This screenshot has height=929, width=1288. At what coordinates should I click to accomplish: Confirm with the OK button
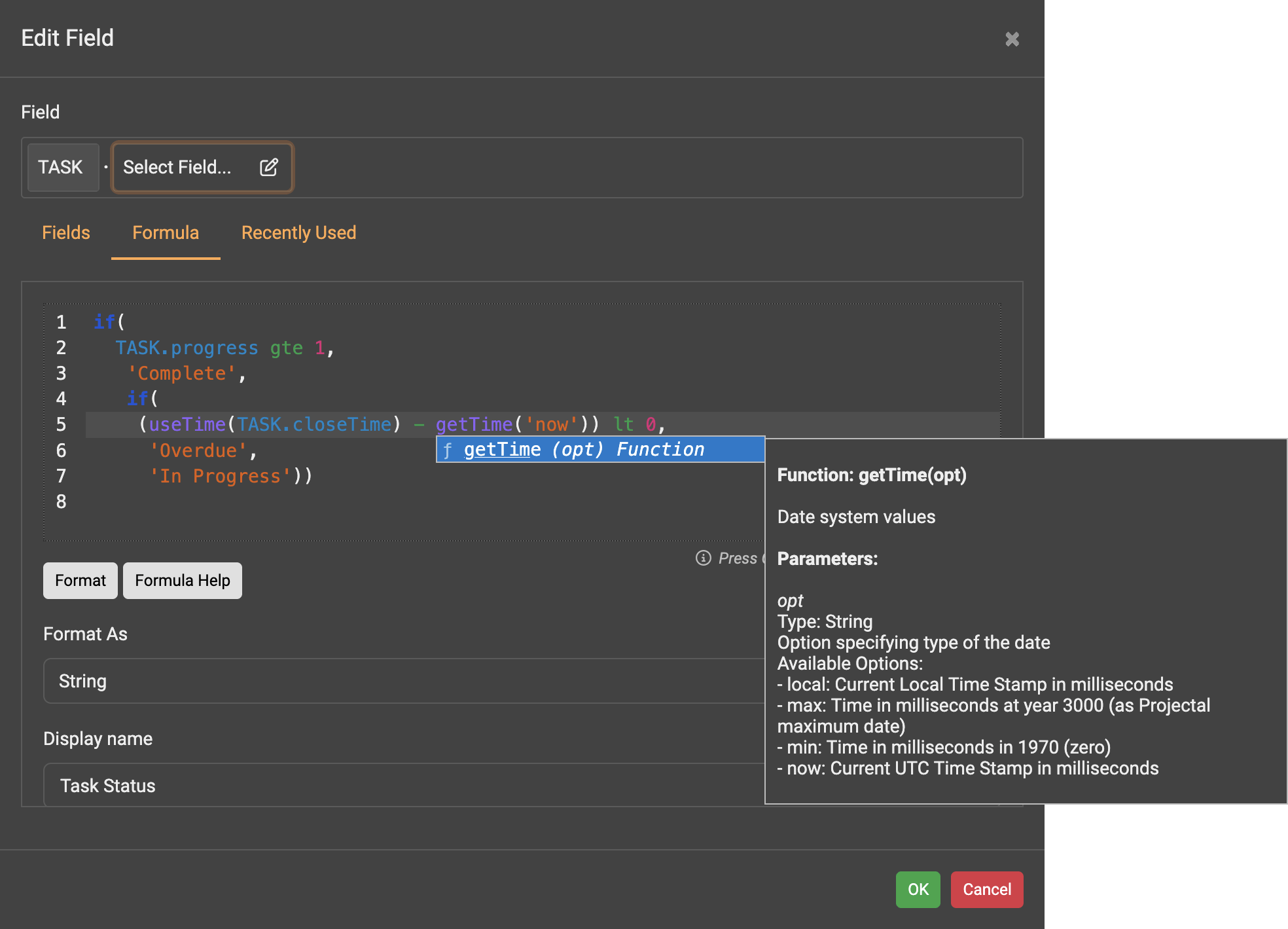pyautogui.click(x=918, y=890)
